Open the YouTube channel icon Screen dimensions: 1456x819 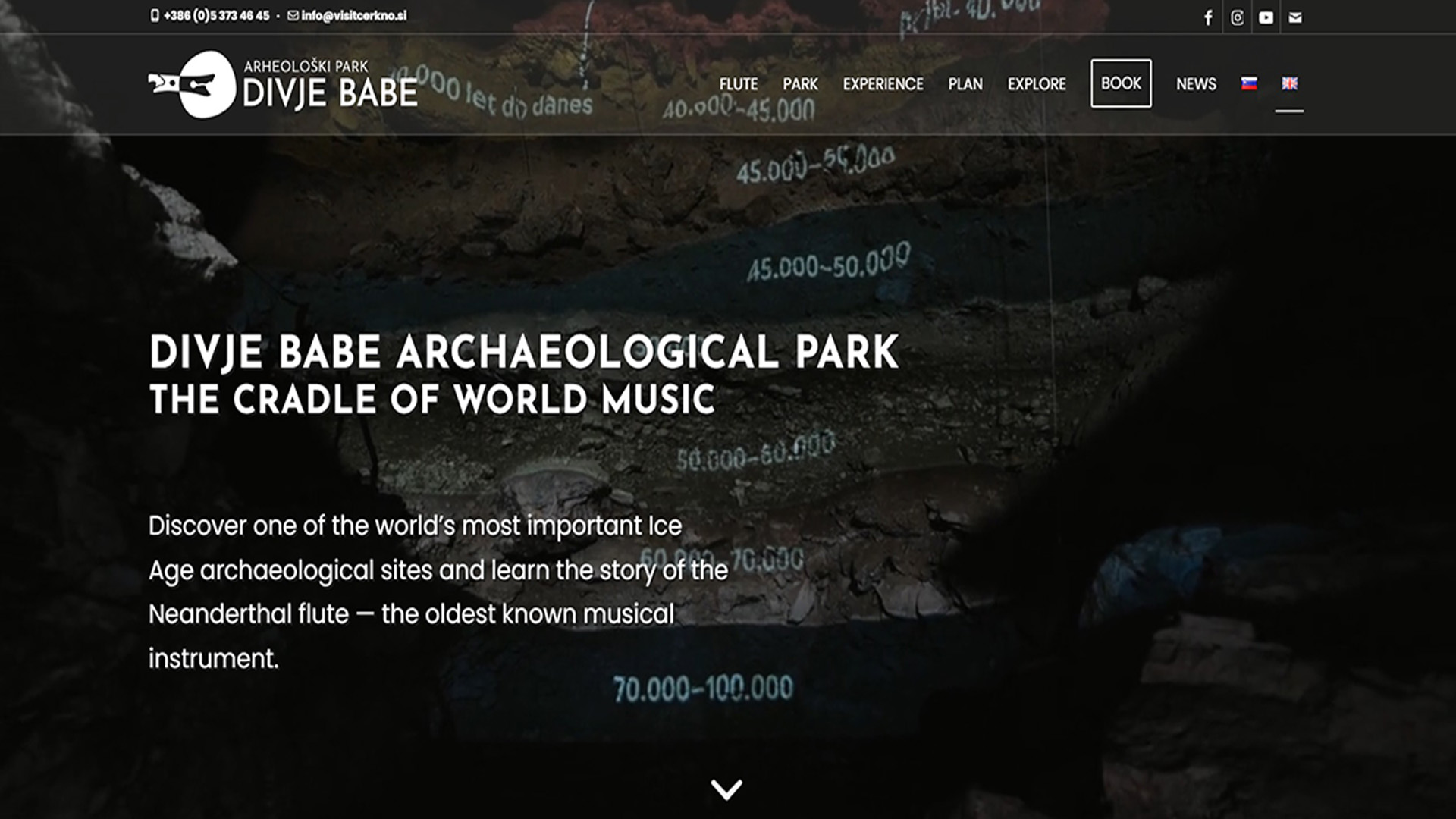click(1266, 17)
